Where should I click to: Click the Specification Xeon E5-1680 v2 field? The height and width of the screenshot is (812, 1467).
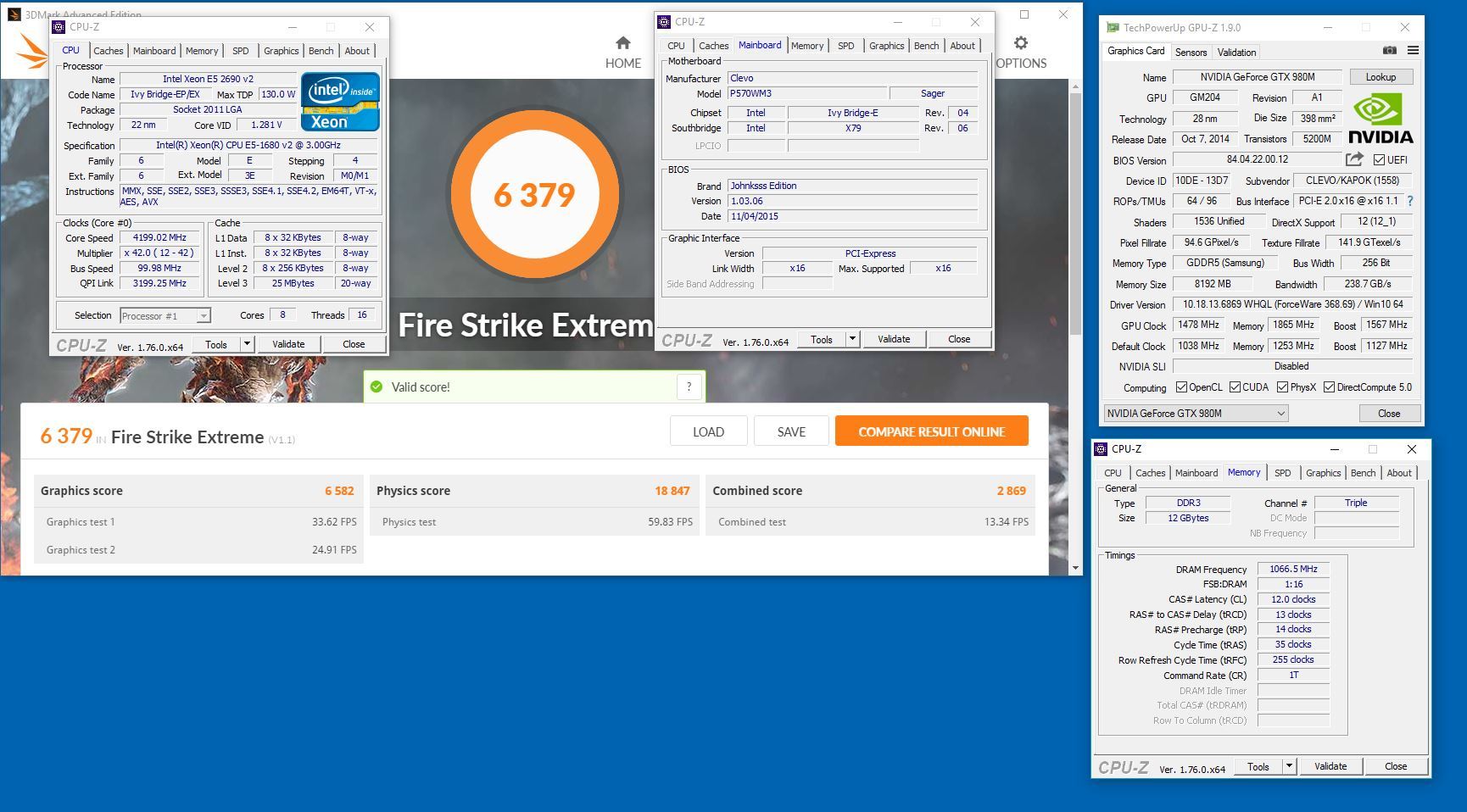pos(248,146)
